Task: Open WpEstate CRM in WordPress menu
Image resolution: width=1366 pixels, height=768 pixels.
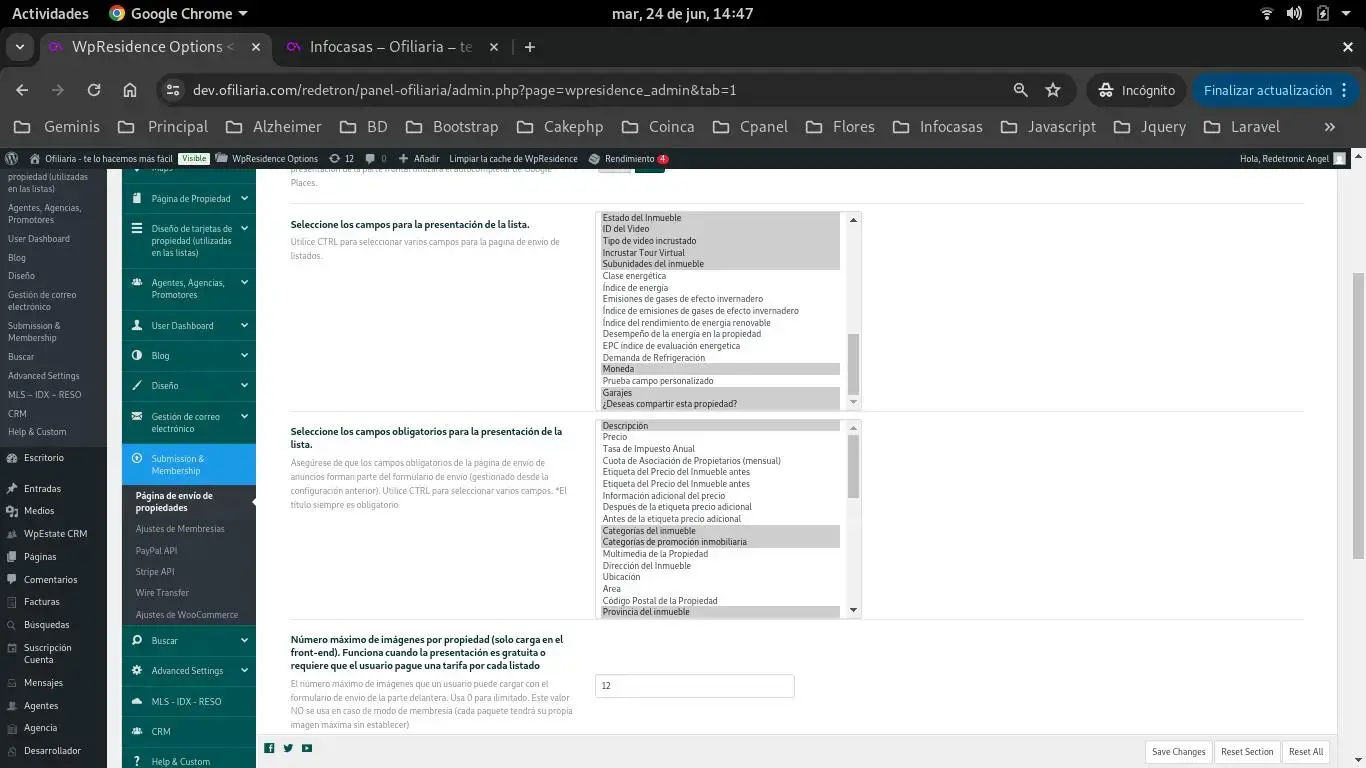Action: [53, 534]
